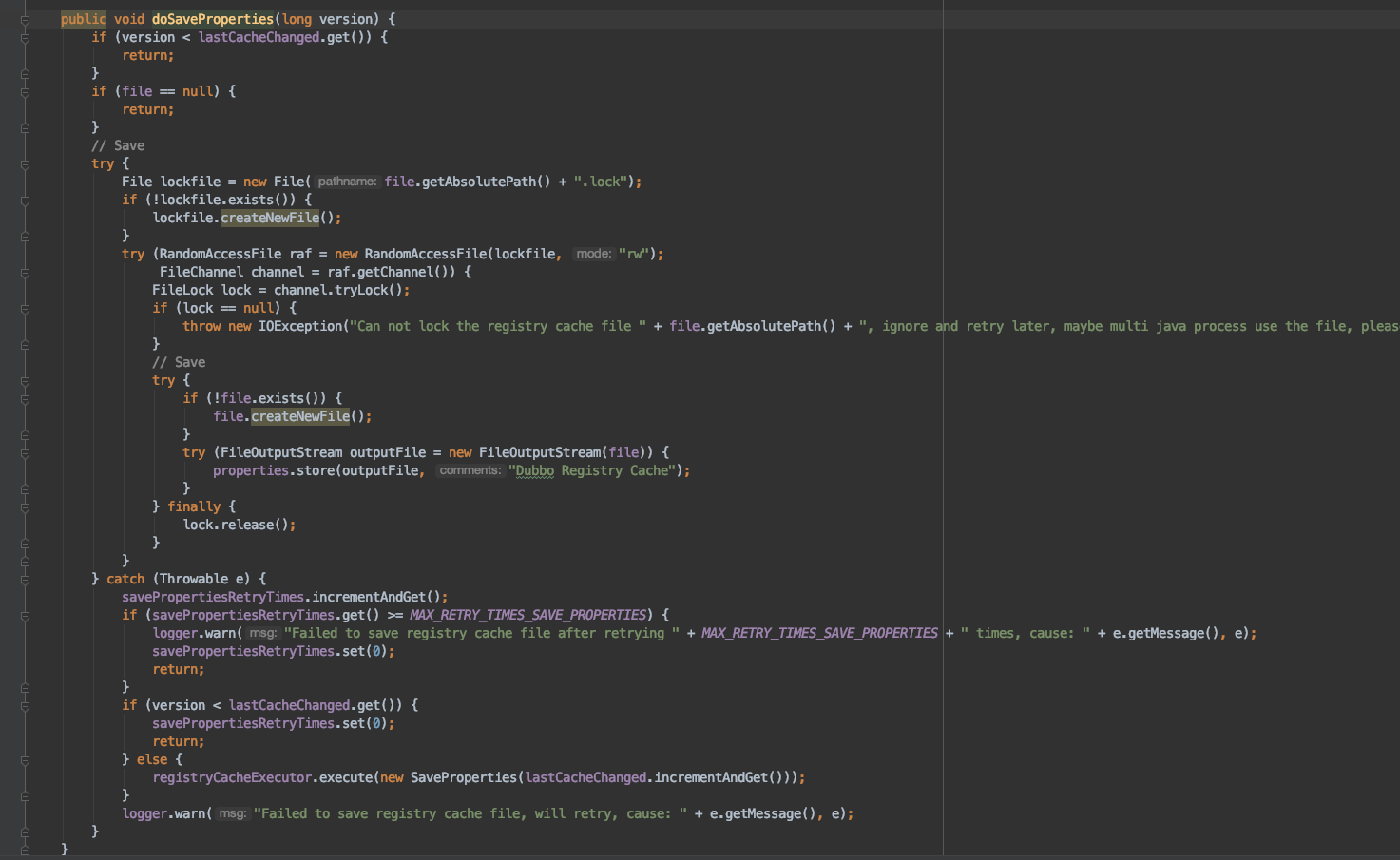The image size is (1400, 860).
Task: Click the 'comments:' parameter hint
Action: coord(470,470)
